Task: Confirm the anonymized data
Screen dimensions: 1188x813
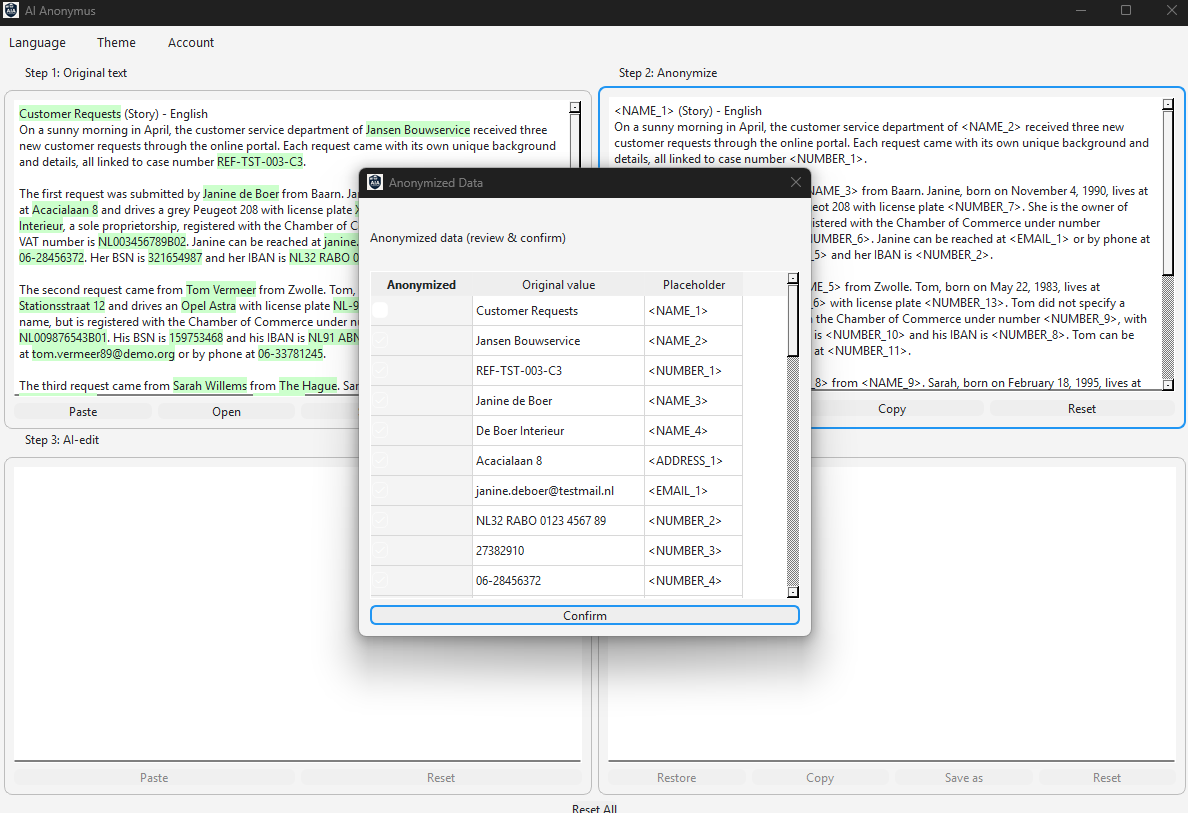Action: (x=585, y=615)
